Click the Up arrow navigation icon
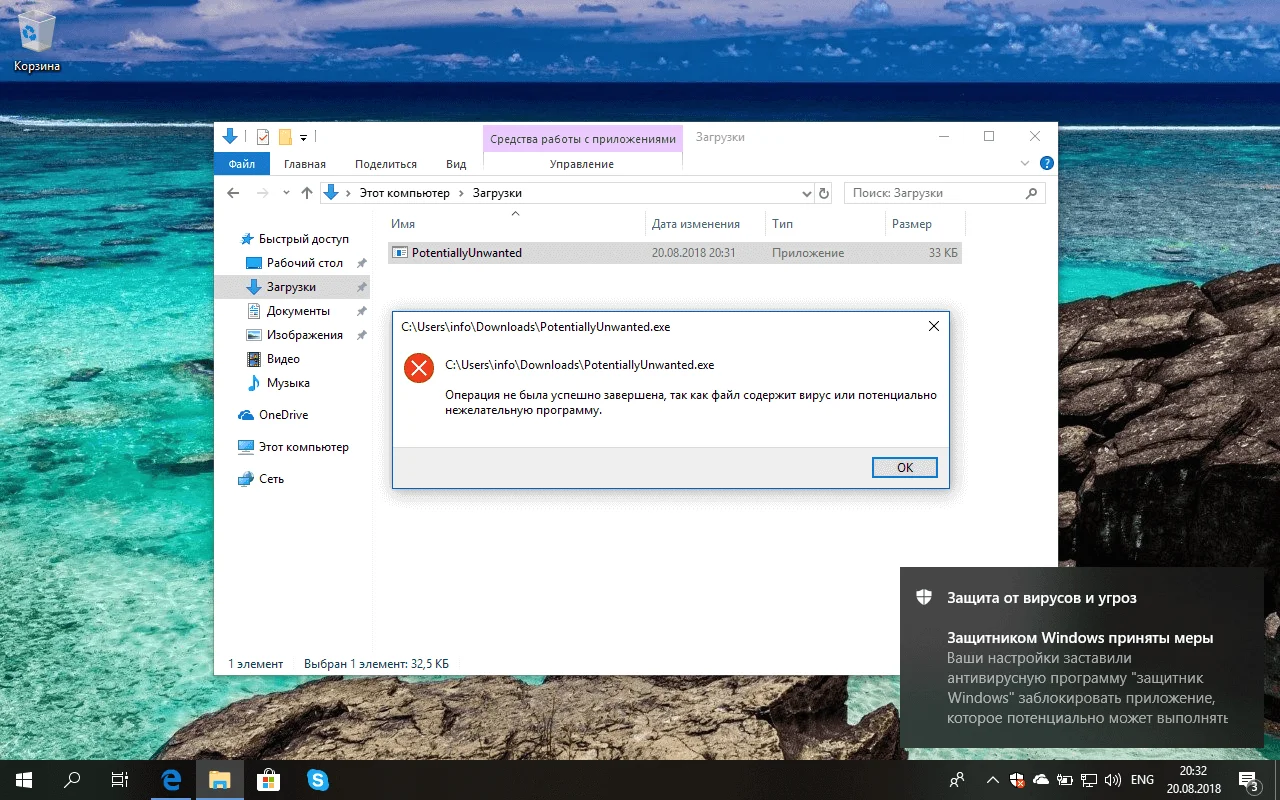The width and height of the screenshot is (1280, 800). tap(307, 193)
